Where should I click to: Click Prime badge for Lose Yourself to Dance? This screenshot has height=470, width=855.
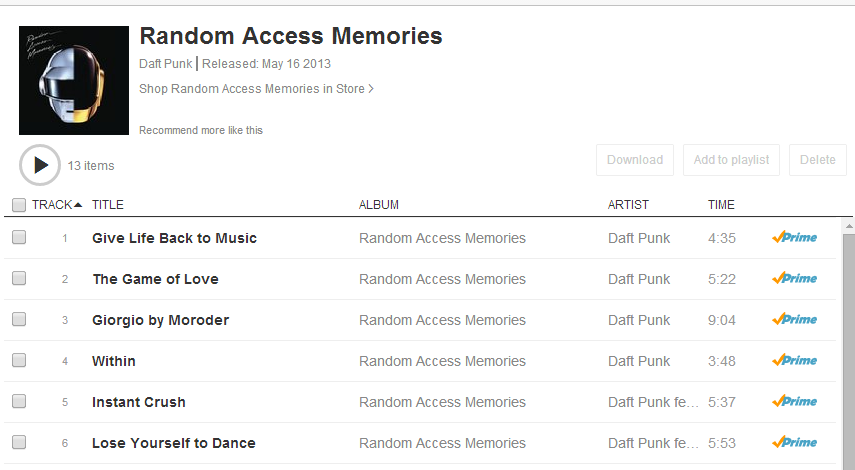[794, 443]
